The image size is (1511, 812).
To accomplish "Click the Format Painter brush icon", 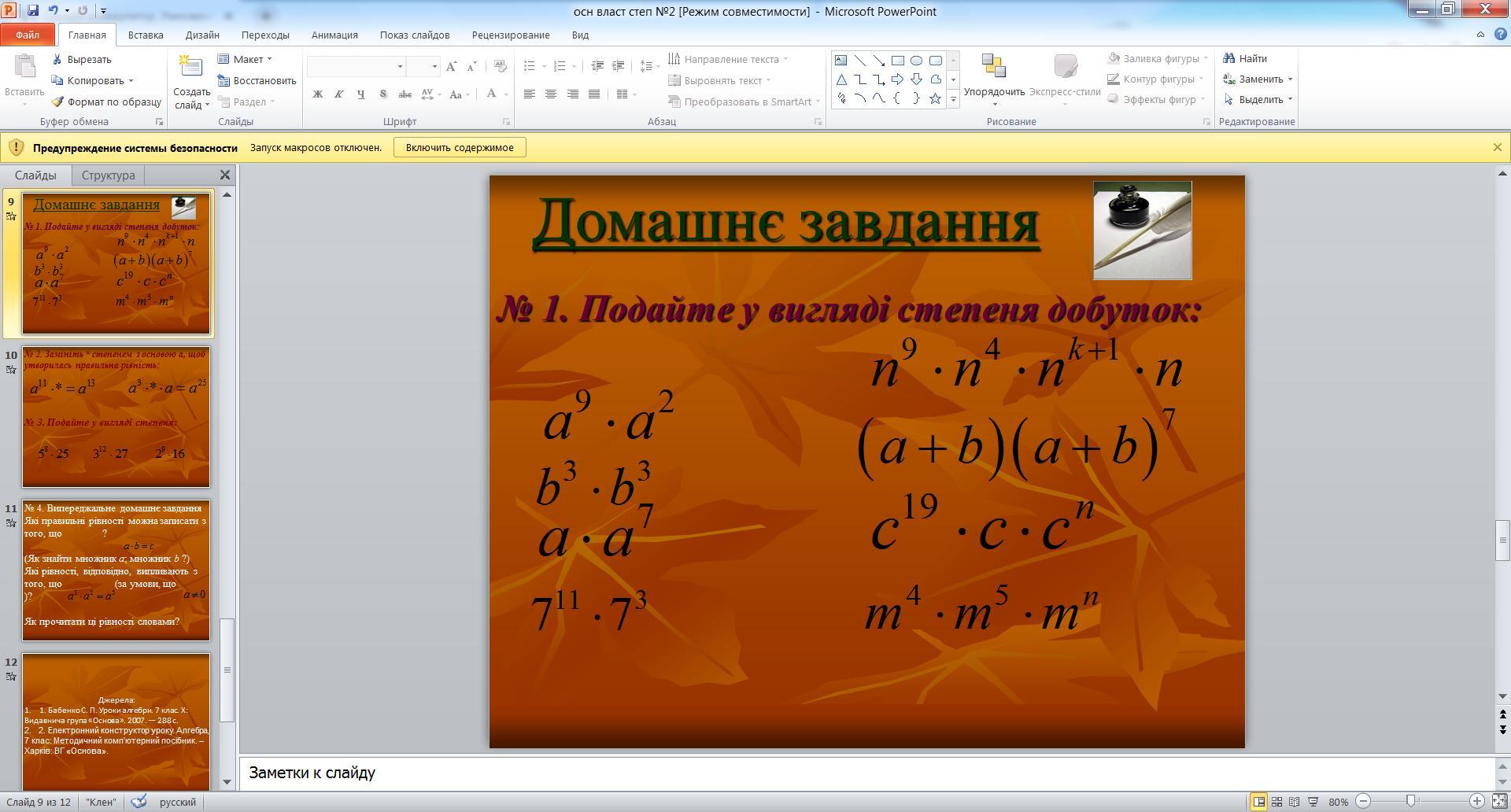I will point(57,101).
